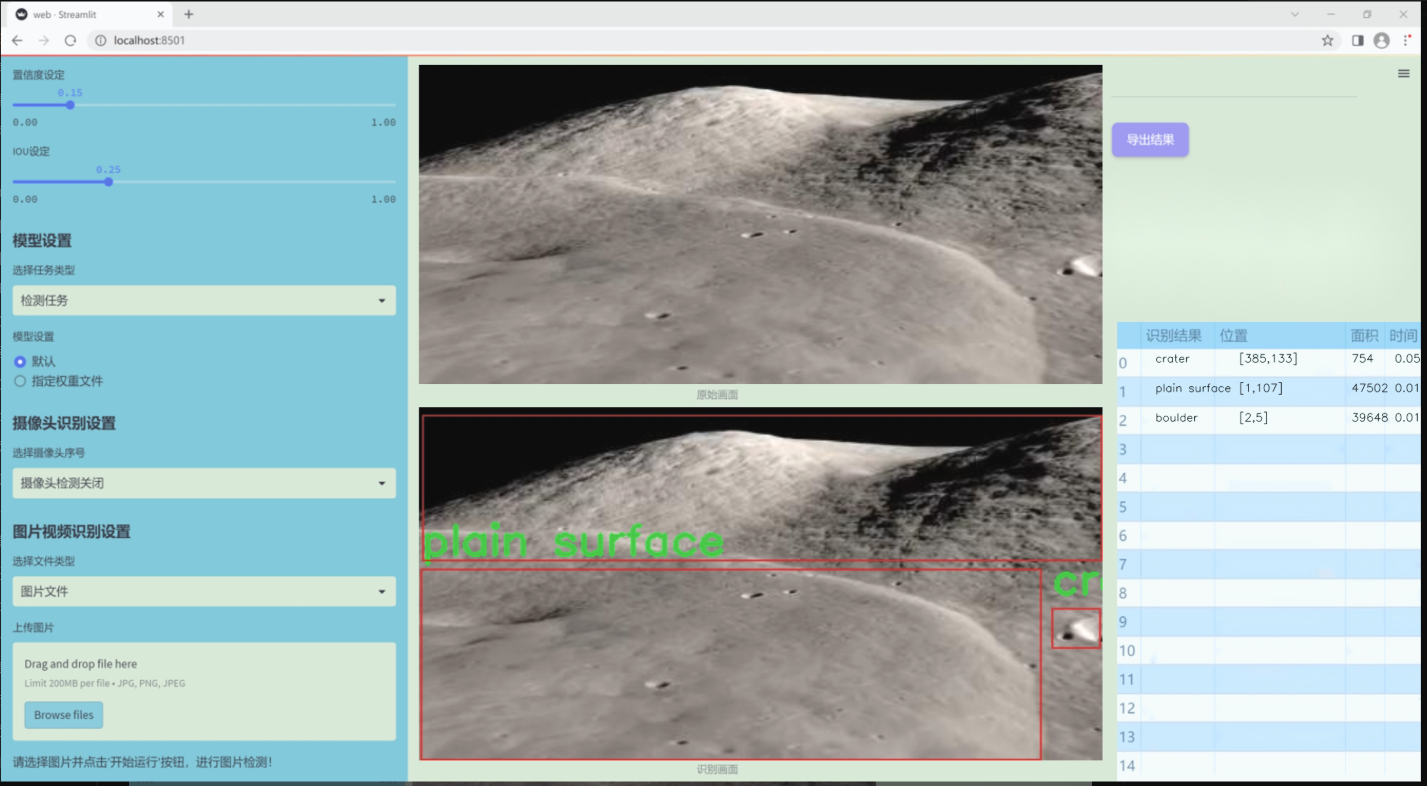The width and height of the screenshot is (1427, 786).
Task: Open a new browser tab
Action: (189, 14)
